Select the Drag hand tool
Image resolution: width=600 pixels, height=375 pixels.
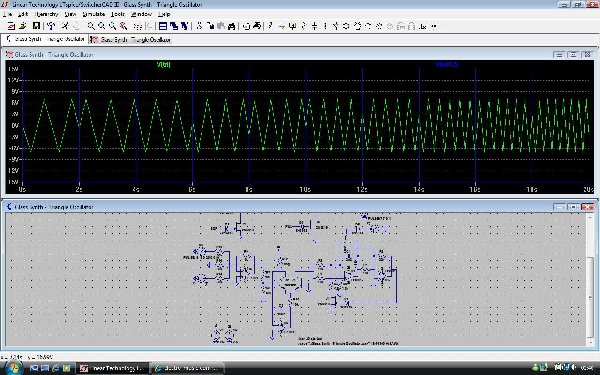click(x=368, y=26)
